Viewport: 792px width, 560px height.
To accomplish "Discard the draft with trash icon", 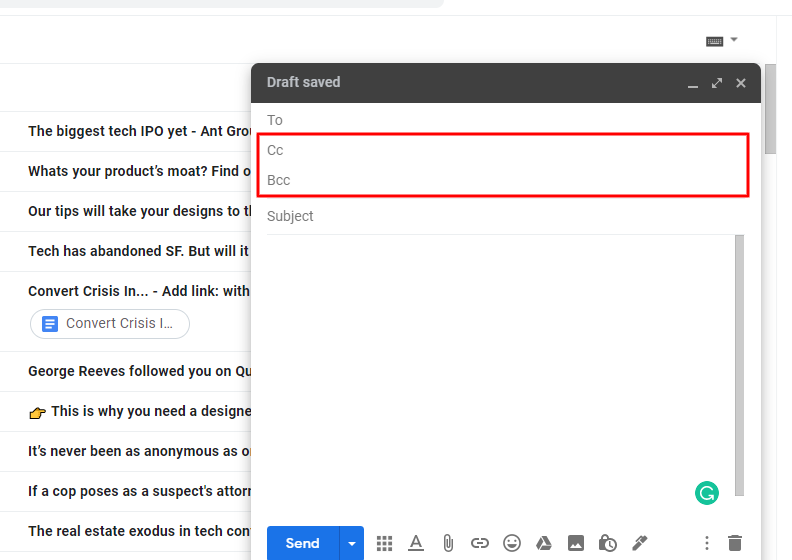I will click(735, 543).
